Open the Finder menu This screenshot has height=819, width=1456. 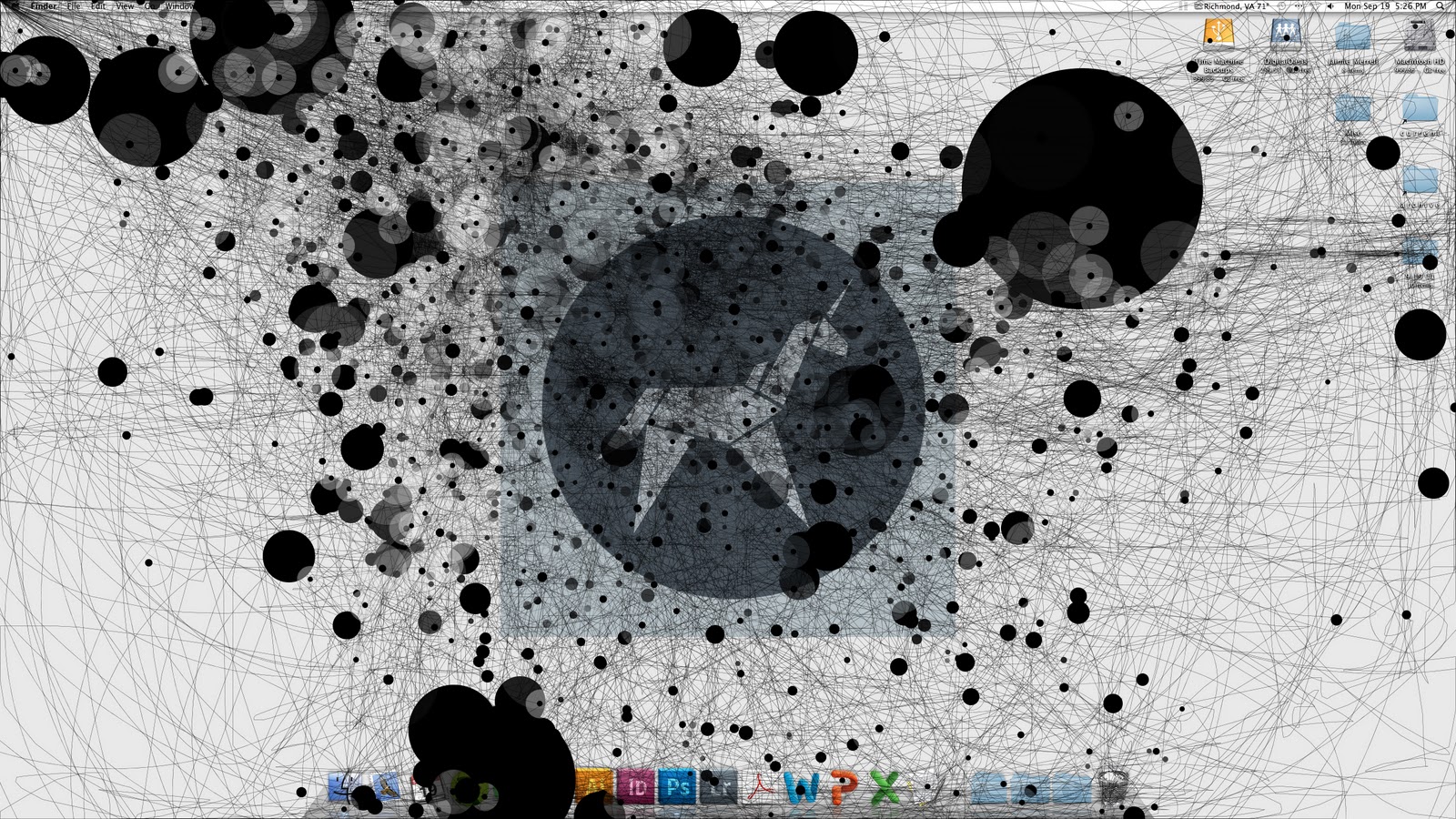pyautogui.click(x=44, y=5)
